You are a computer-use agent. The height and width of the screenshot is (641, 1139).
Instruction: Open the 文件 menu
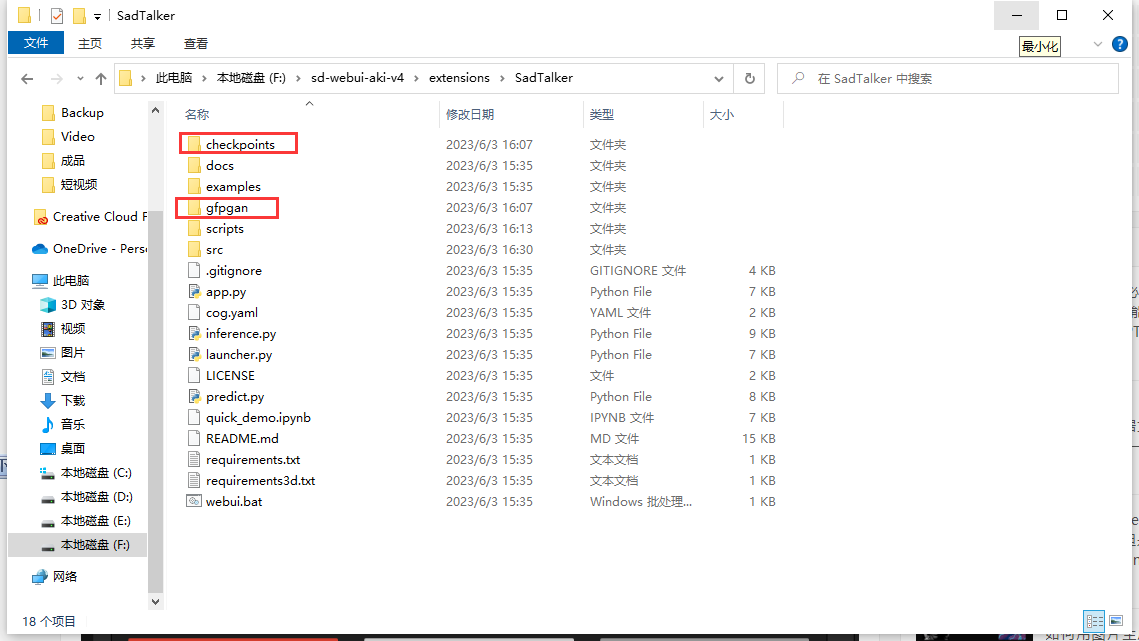point(35,43)
